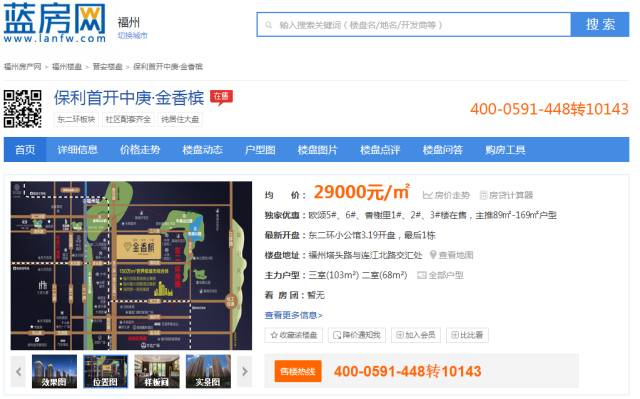The width and height of the screenshot is (640, 399).
Task: Open 福州房产网 breadcrumb link
Action: coord(22,66)
